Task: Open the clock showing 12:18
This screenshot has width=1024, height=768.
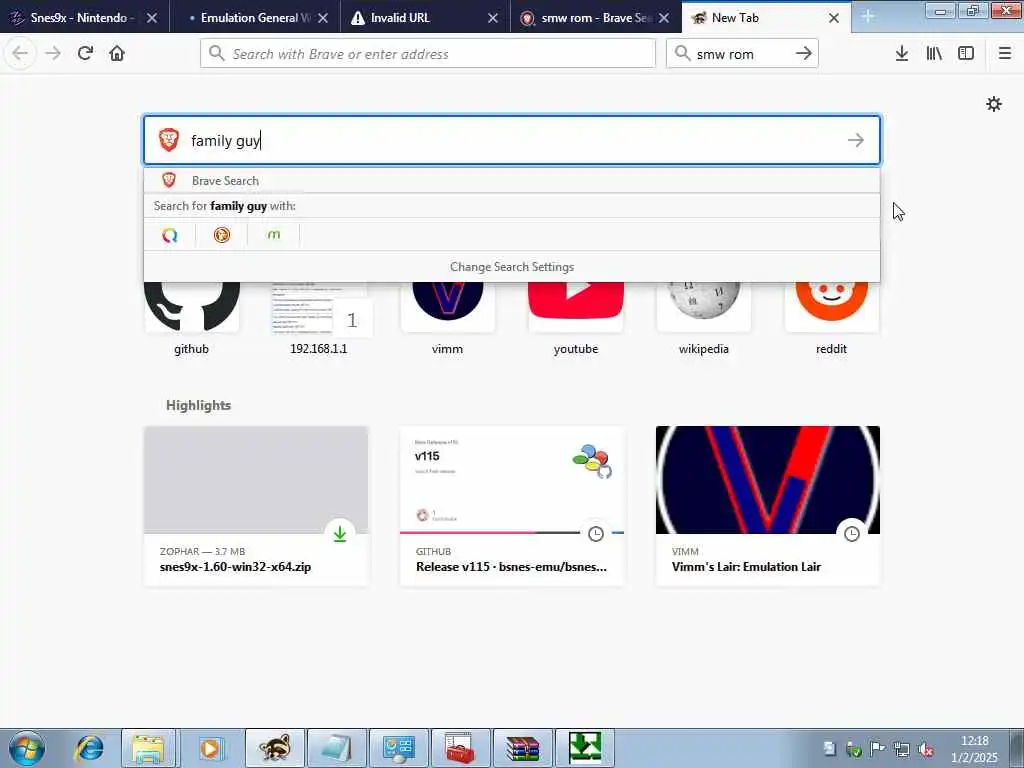Action: 974,749
